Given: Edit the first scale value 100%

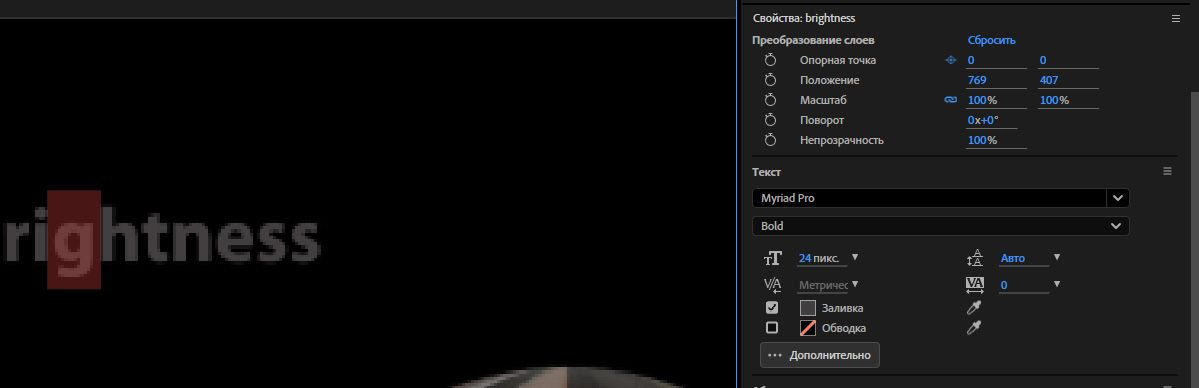Looking at the screenshot, I should tap(996, 100).
